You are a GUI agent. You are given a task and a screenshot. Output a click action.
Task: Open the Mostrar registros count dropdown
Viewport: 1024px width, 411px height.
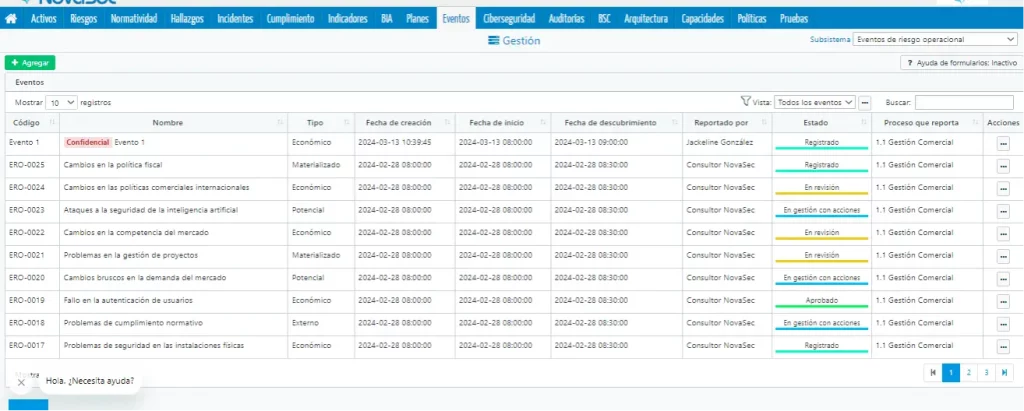point(62,103)
